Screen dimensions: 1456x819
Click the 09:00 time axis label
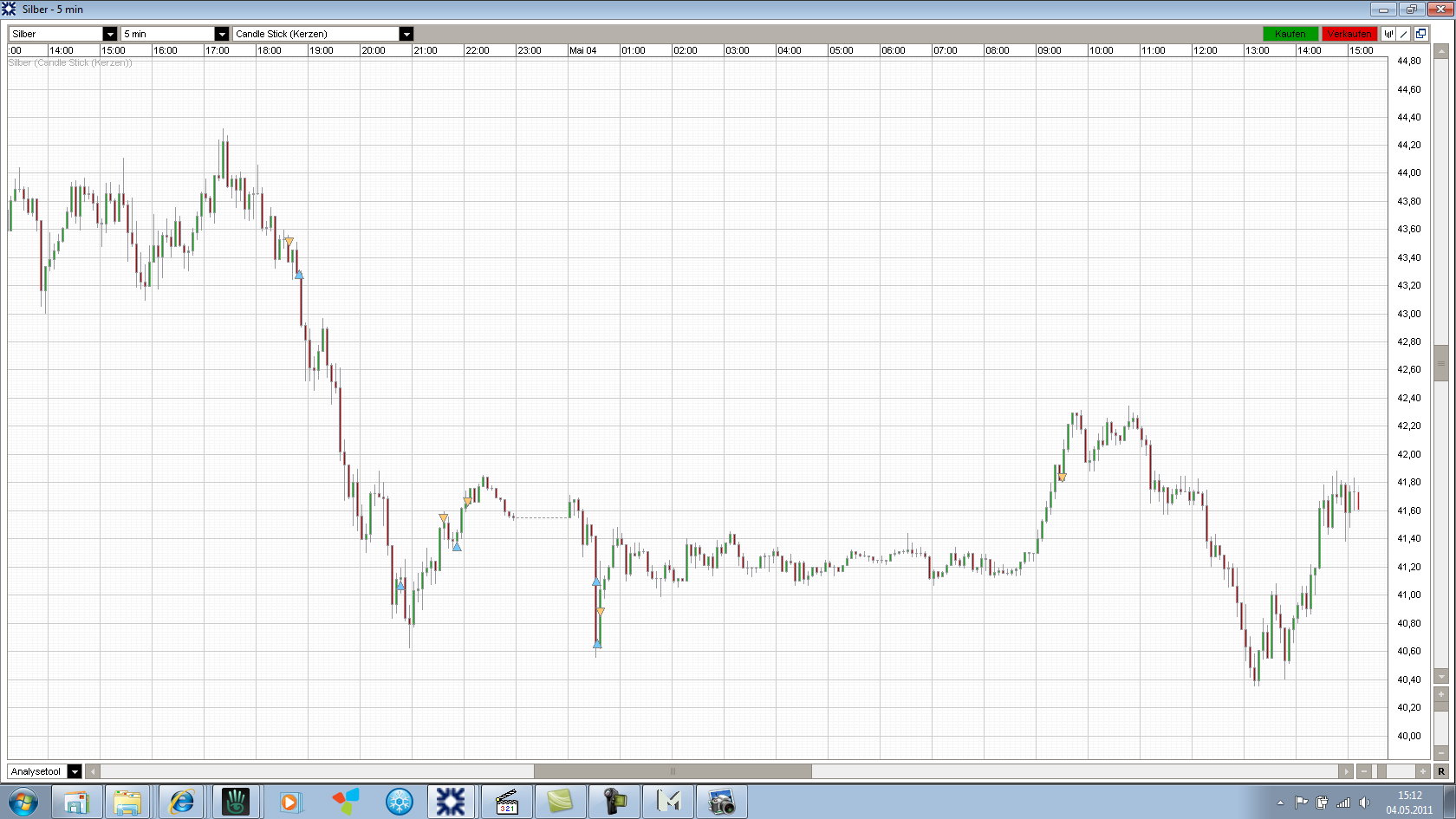click(x=1050, y=50)
